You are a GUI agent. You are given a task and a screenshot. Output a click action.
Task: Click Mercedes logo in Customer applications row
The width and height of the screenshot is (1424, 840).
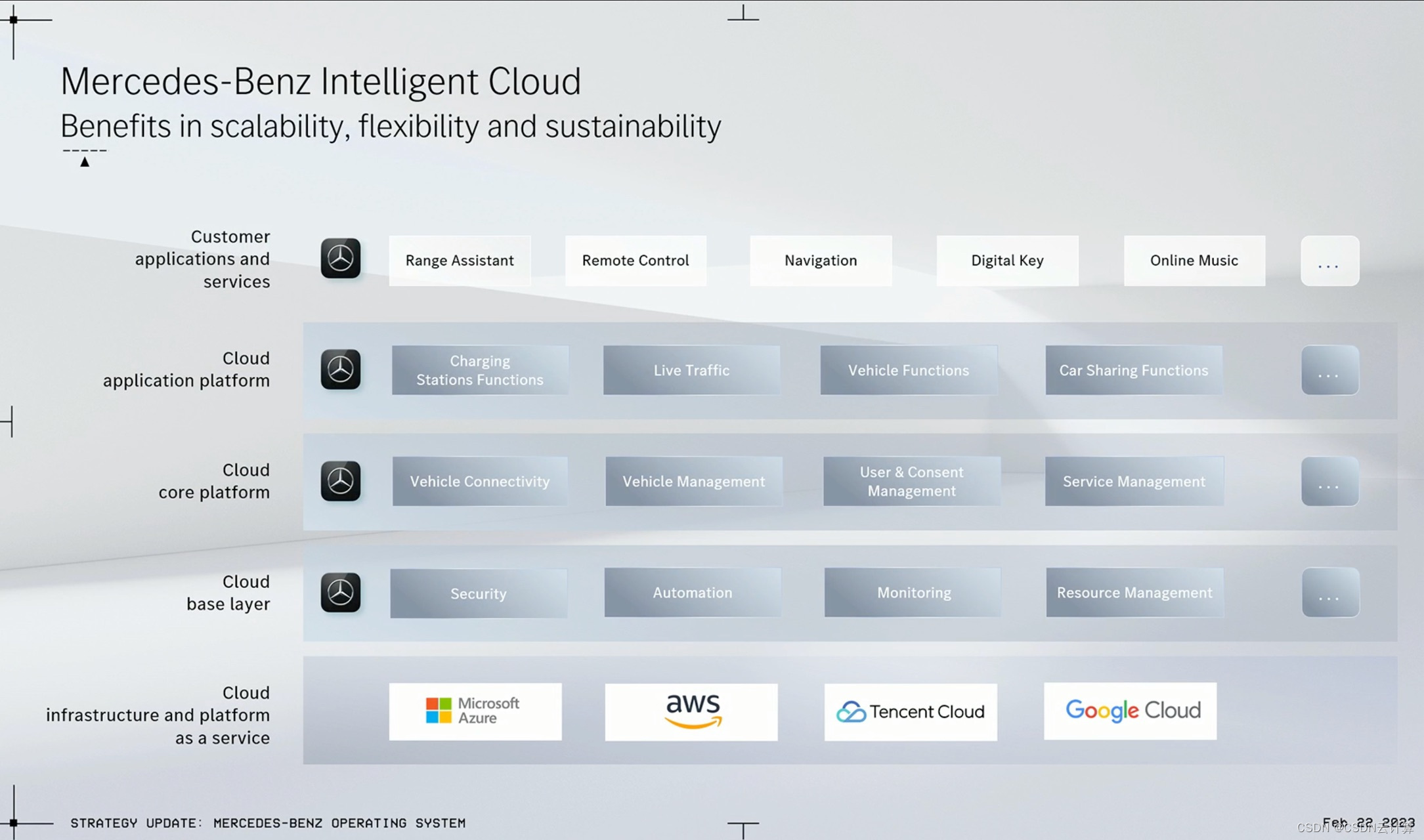[x=340, y=259]
